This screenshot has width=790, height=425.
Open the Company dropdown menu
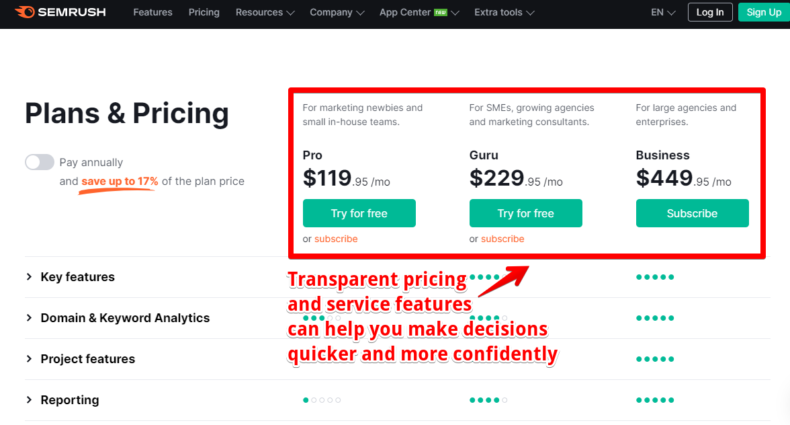point(337,13)
